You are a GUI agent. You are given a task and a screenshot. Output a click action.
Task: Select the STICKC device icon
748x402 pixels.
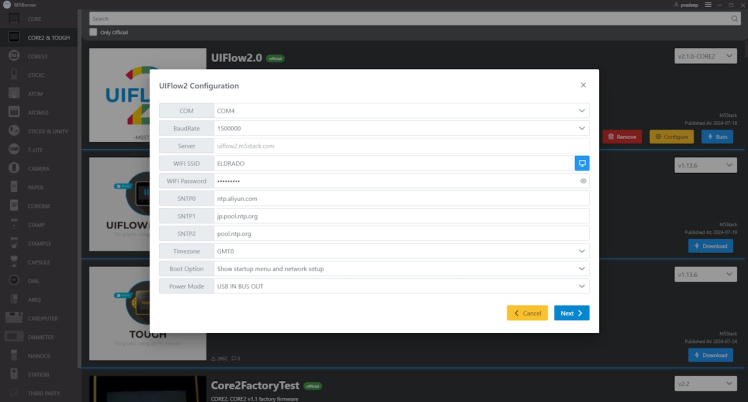click(14, 74)
